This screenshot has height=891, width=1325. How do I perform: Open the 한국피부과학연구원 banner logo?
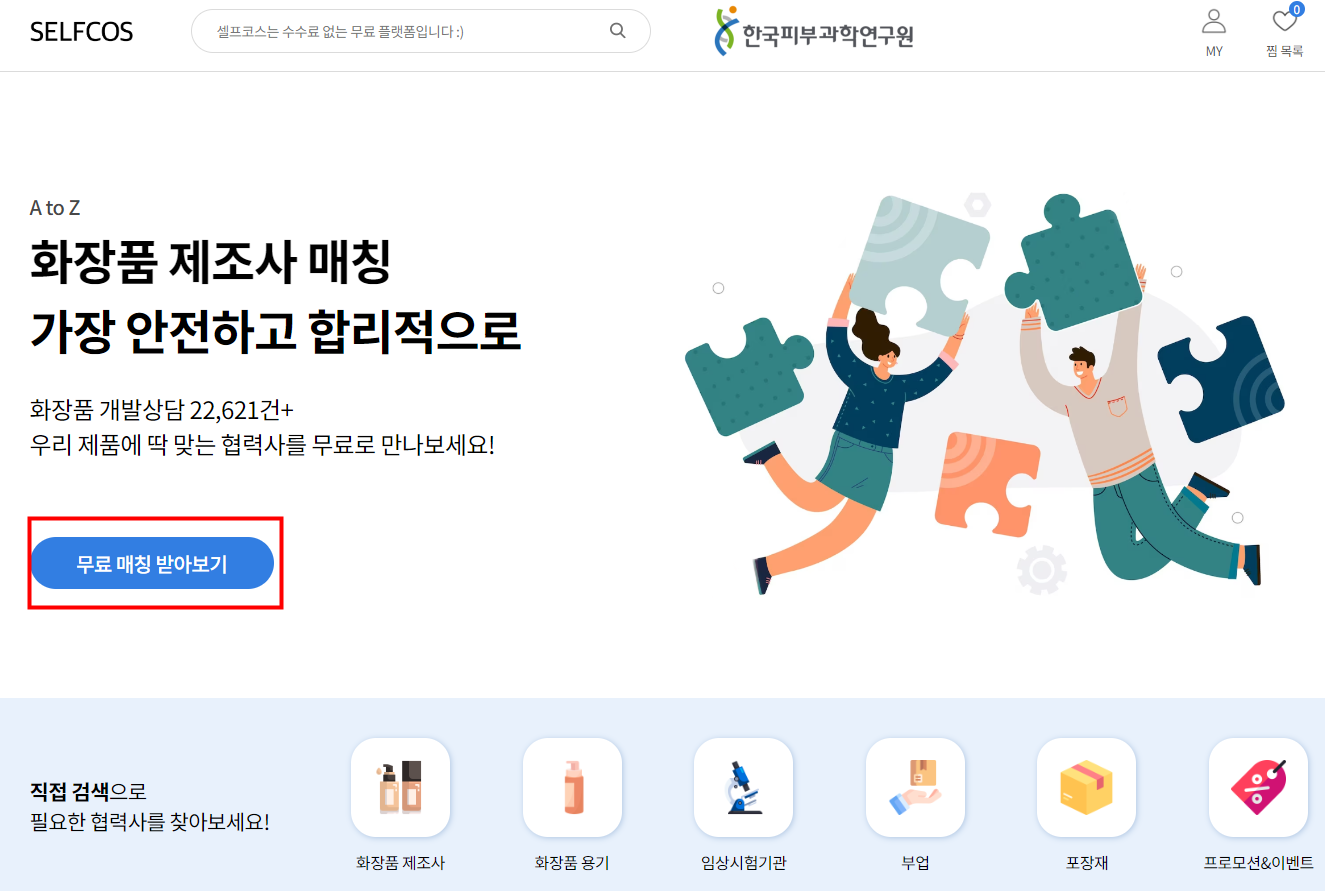pyautogui.click(x=814, y=31)
